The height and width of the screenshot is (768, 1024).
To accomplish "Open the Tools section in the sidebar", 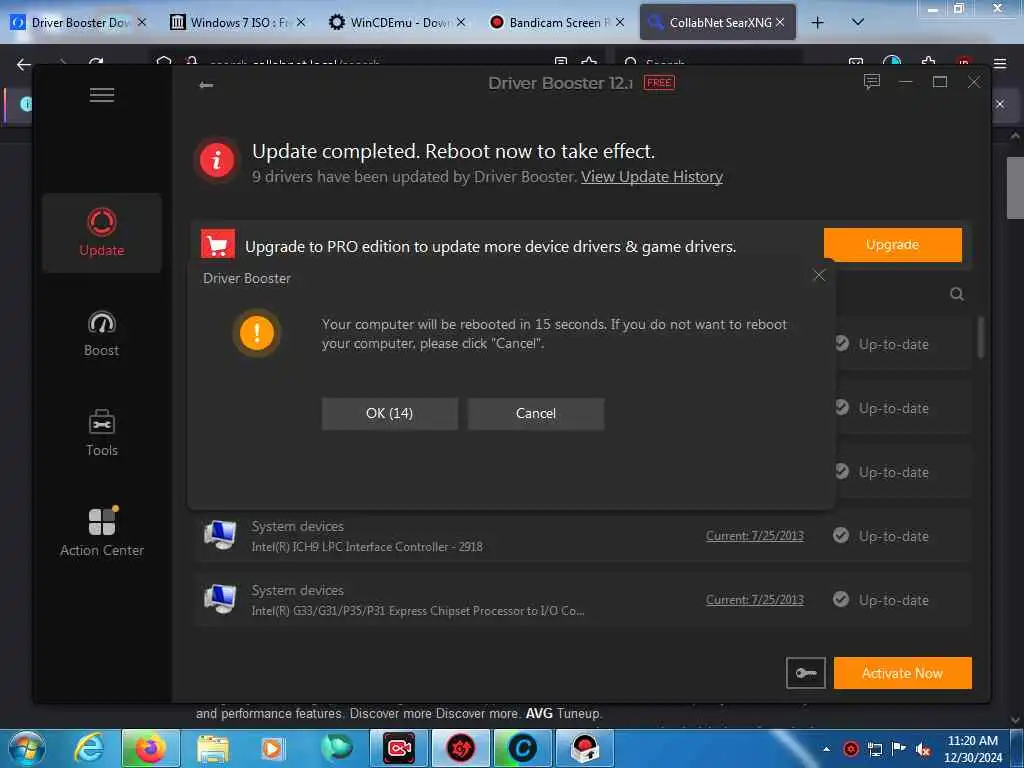I will (102, 433).
